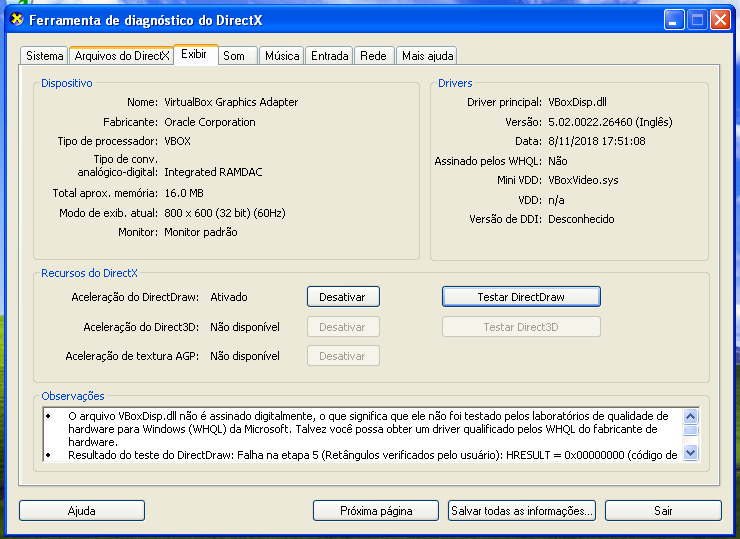This screenshot has height=539, width=740.
Task: Click the disabled Testar Direct3D button
Action: pos(521,327)
